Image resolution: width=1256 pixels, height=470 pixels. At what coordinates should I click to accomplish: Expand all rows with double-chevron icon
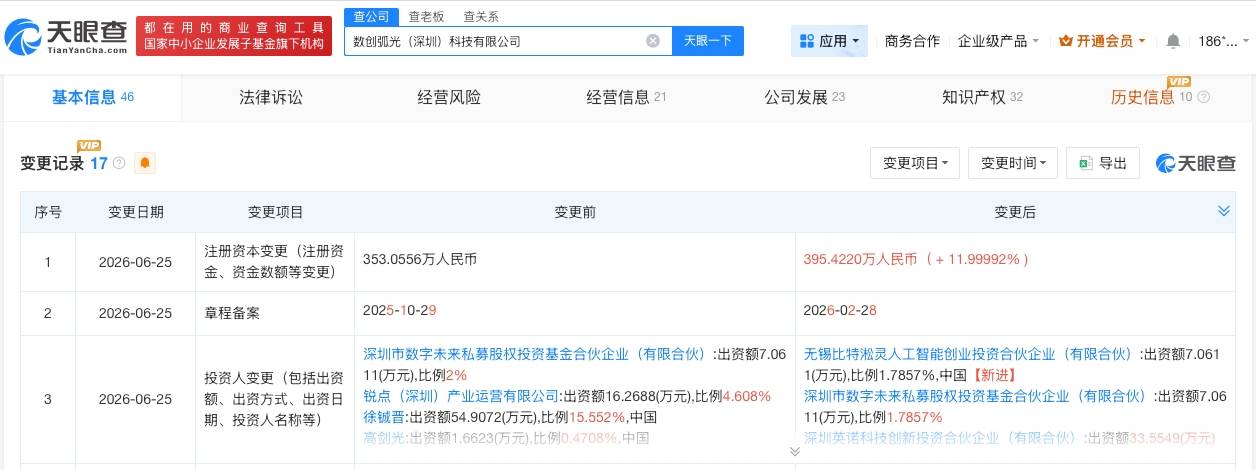(x=1224, y=211)
